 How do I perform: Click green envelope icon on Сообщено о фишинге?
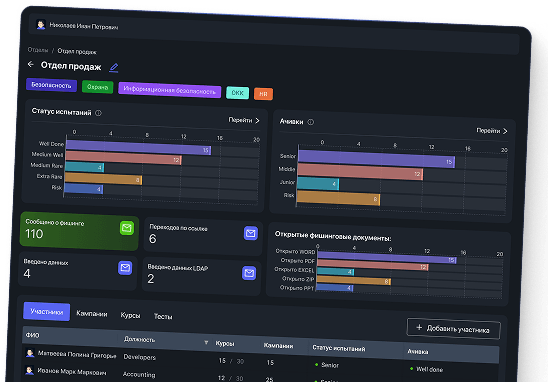tap(127, 228)
